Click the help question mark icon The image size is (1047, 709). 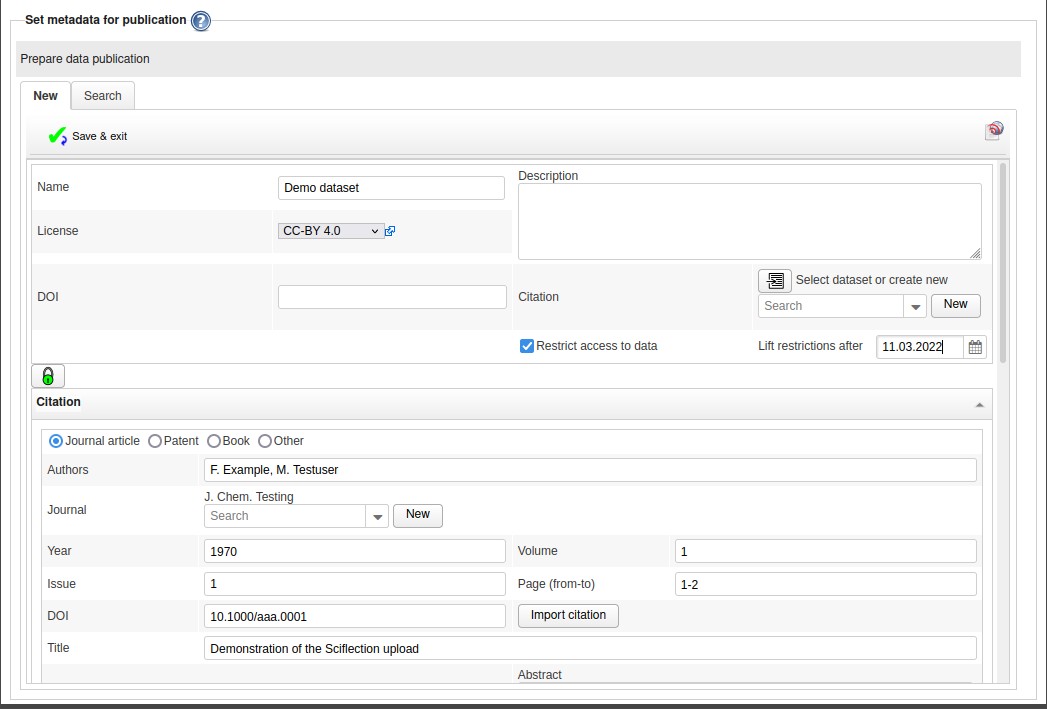pyautogui.click(x=201, y=21)
